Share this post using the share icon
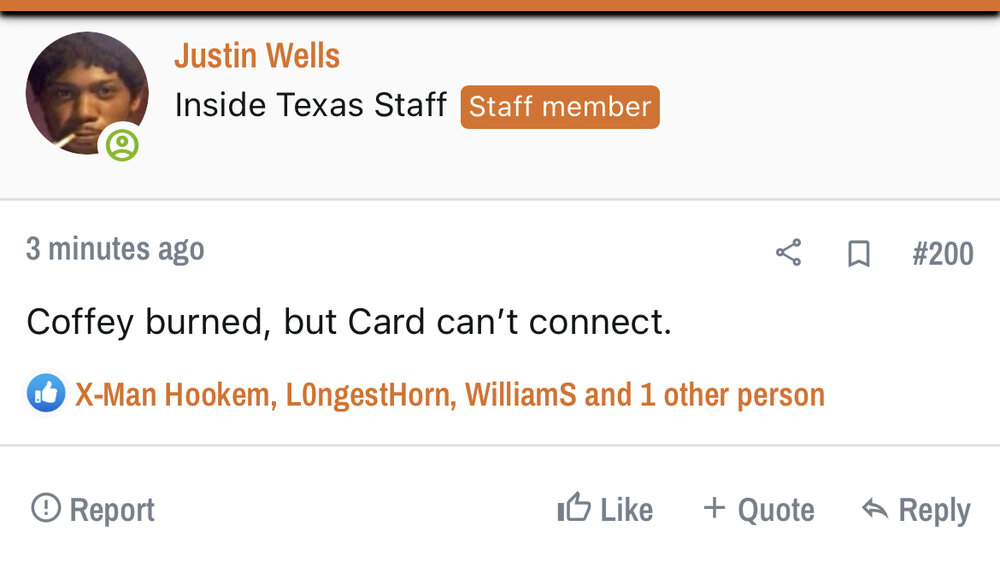Image resolution: width=1000 pixels, height=567 pixels. click(x=788, y=253)
